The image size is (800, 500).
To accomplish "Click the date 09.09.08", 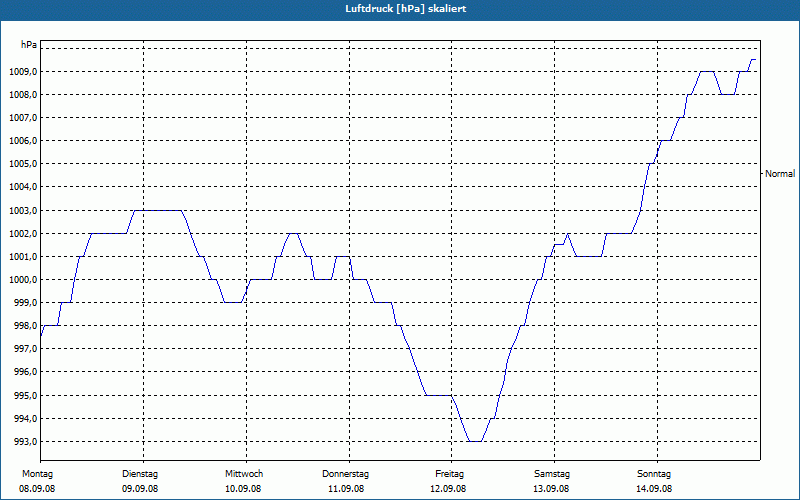I will (140, 489).
